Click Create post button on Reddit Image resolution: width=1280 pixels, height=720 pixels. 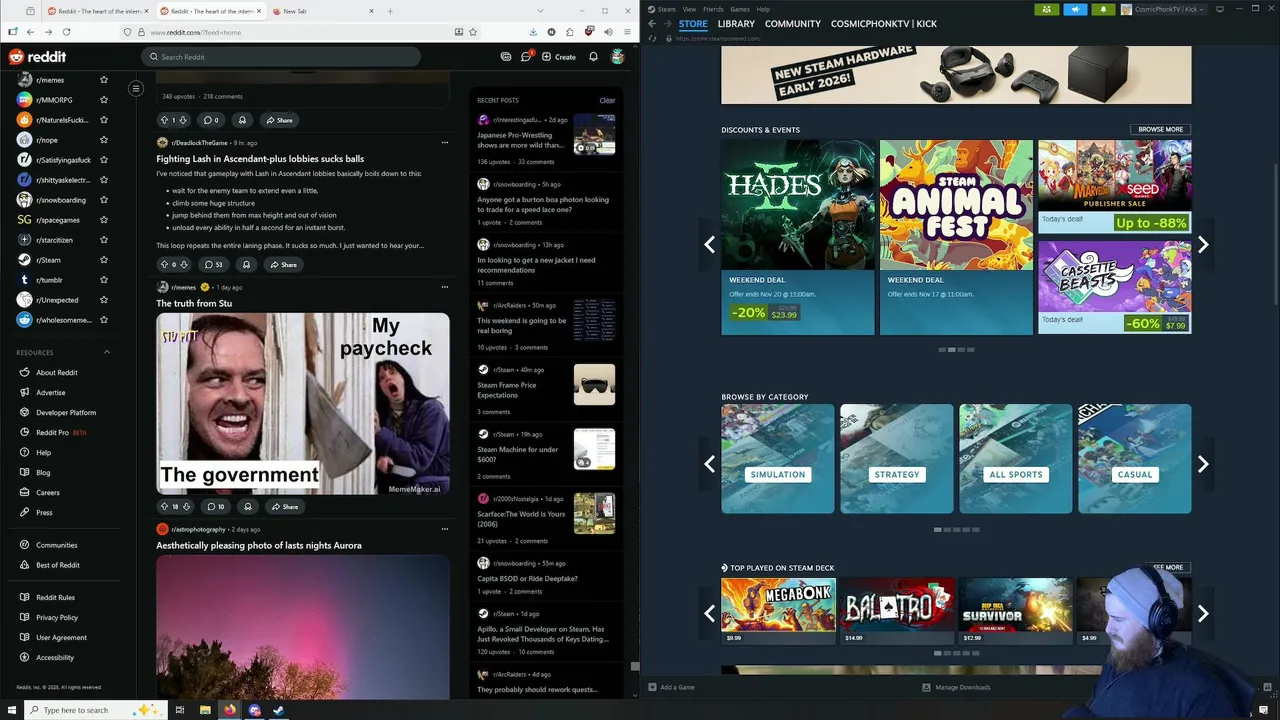(x=559, y=57)
